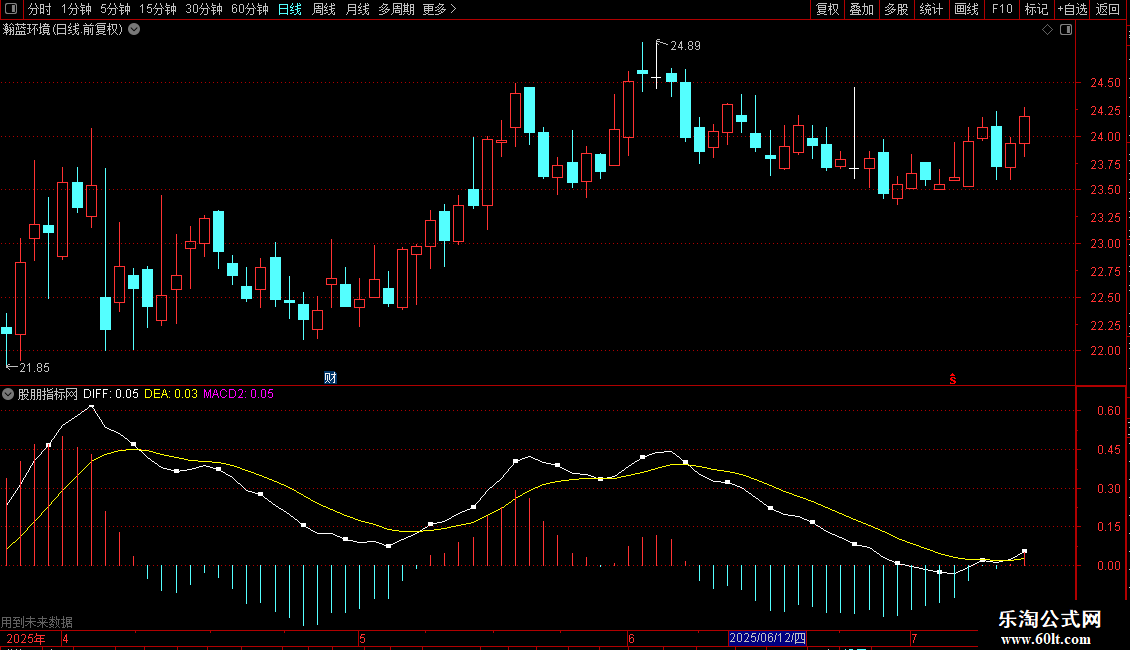Image resolution: width=1130 pixels, height=650 pixels.
Task: Open the F10 company info
Action: (1002, 9)
